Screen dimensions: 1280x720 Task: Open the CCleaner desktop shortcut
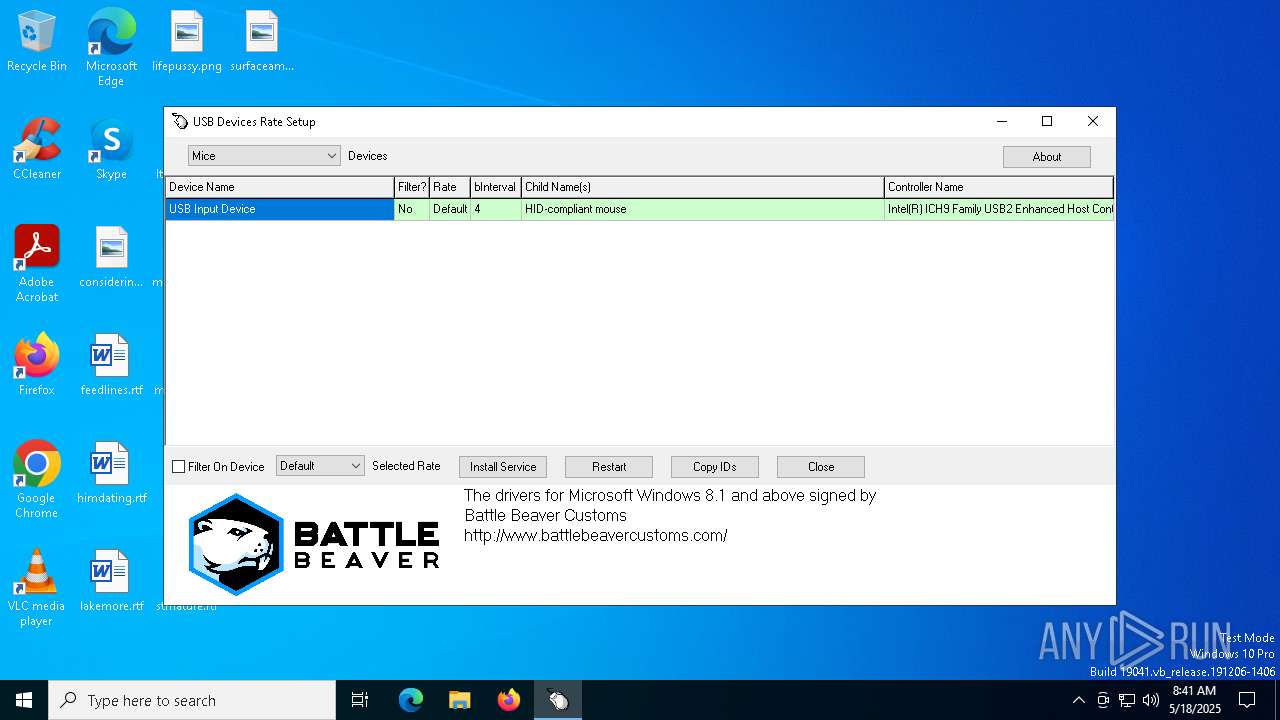[x=37, y=149]
